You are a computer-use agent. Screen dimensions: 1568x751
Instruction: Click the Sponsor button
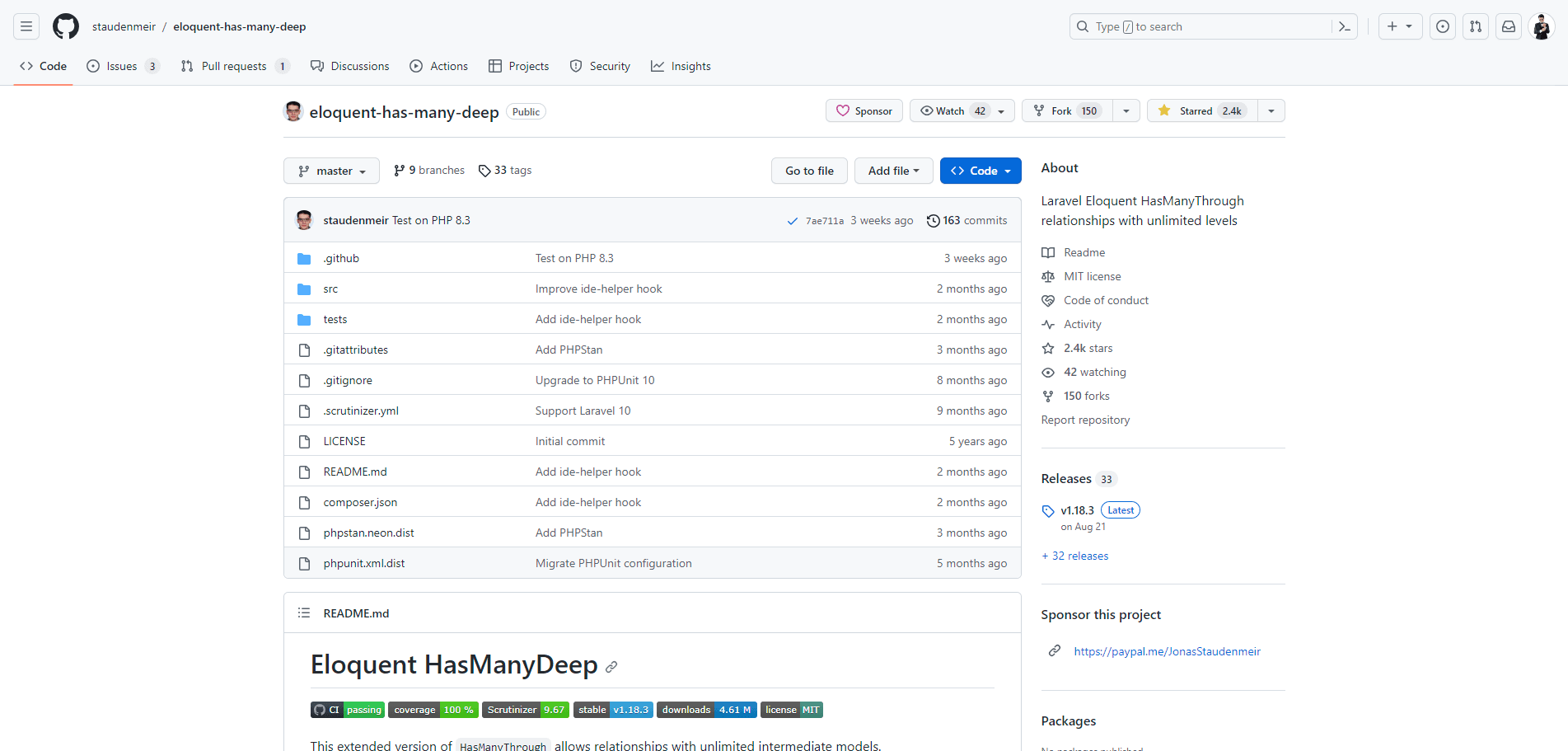pos(864,110)
